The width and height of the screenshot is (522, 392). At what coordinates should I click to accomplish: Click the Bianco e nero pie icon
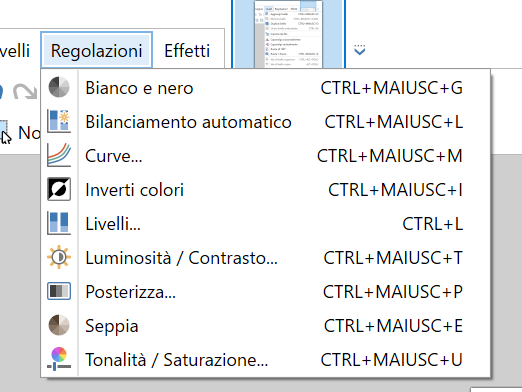point(59,87)
